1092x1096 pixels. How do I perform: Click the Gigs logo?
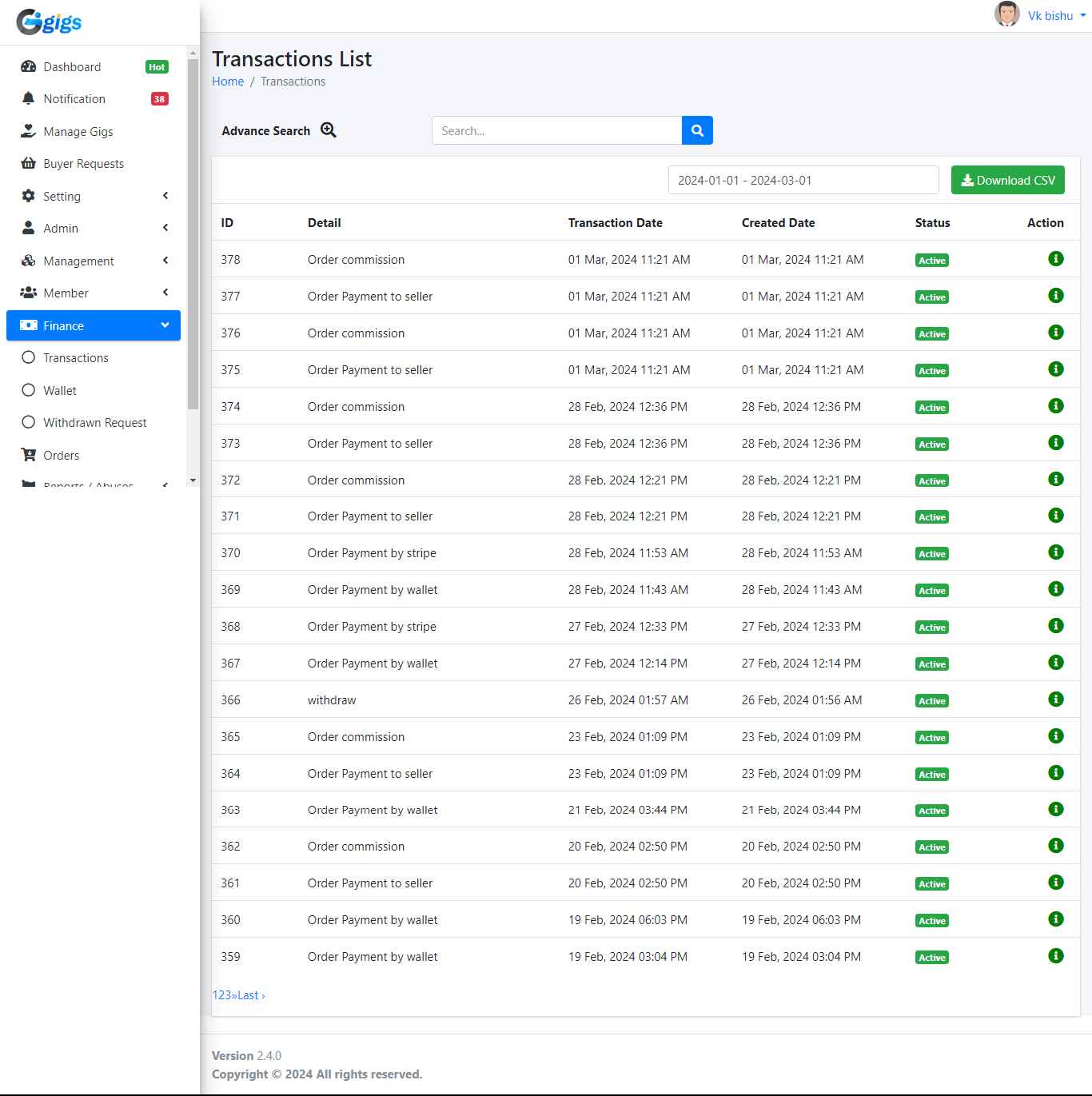pyautogui.click(x=50, y=22)
